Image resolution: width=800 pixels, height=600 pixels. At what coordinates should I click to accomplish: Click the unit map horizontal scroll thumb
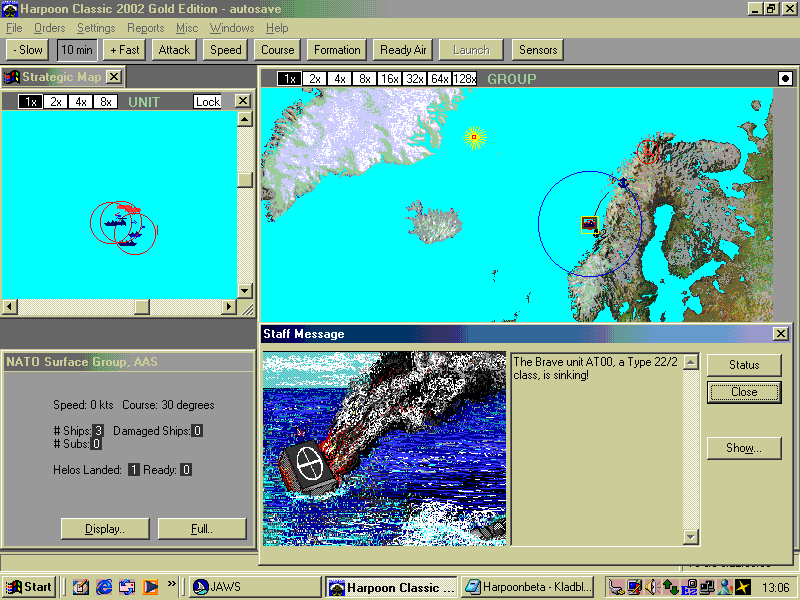(x=142, y=307)
